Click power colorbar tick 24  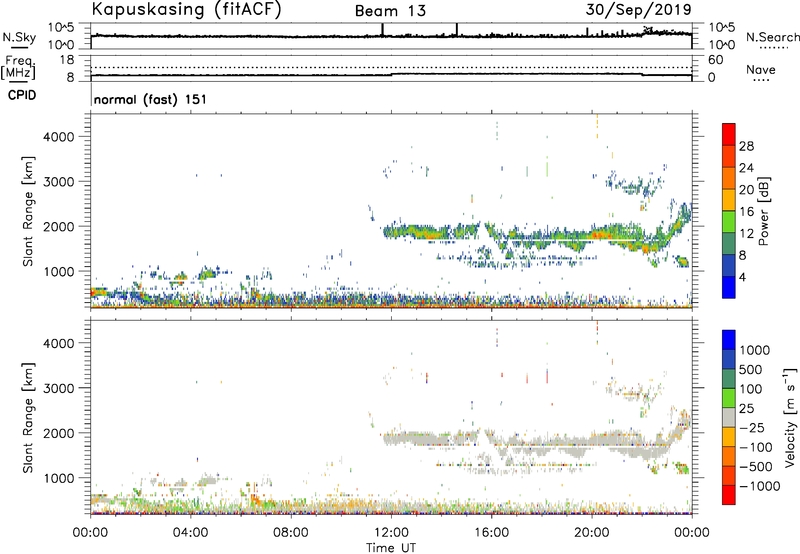tap(746, 168)
